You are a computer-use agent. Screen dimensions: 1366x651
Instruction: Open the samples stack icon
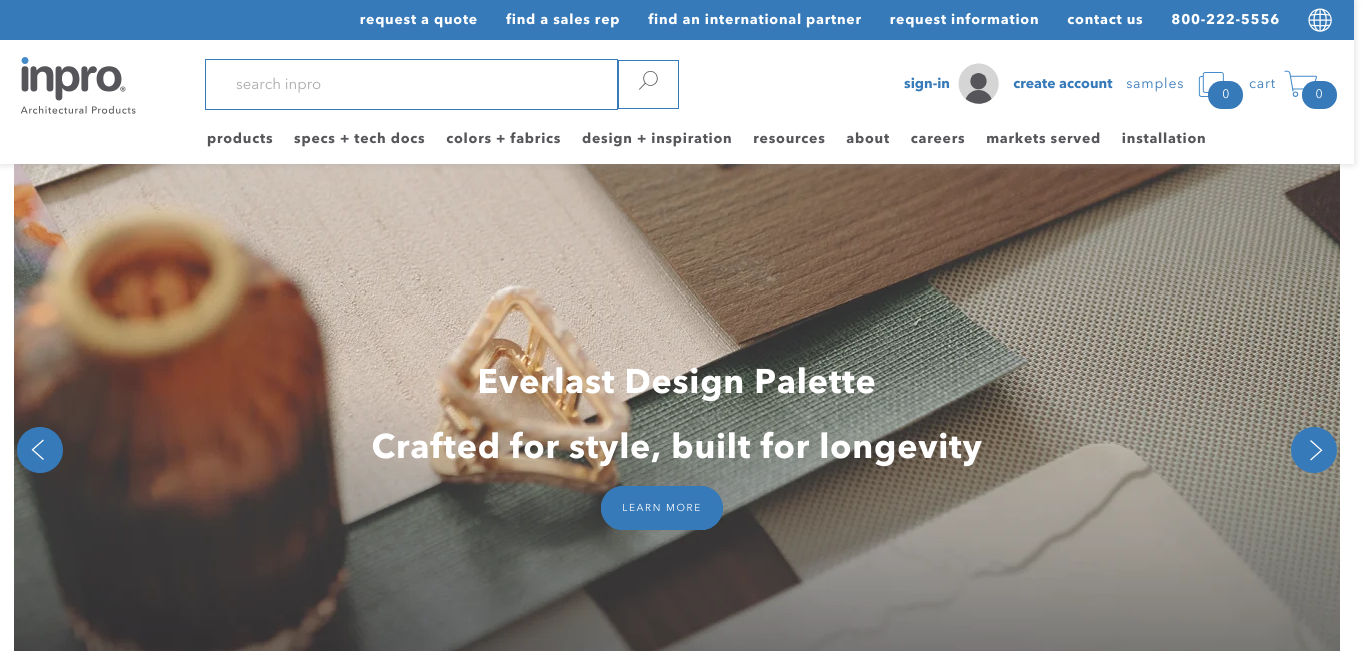point(1212,85)
